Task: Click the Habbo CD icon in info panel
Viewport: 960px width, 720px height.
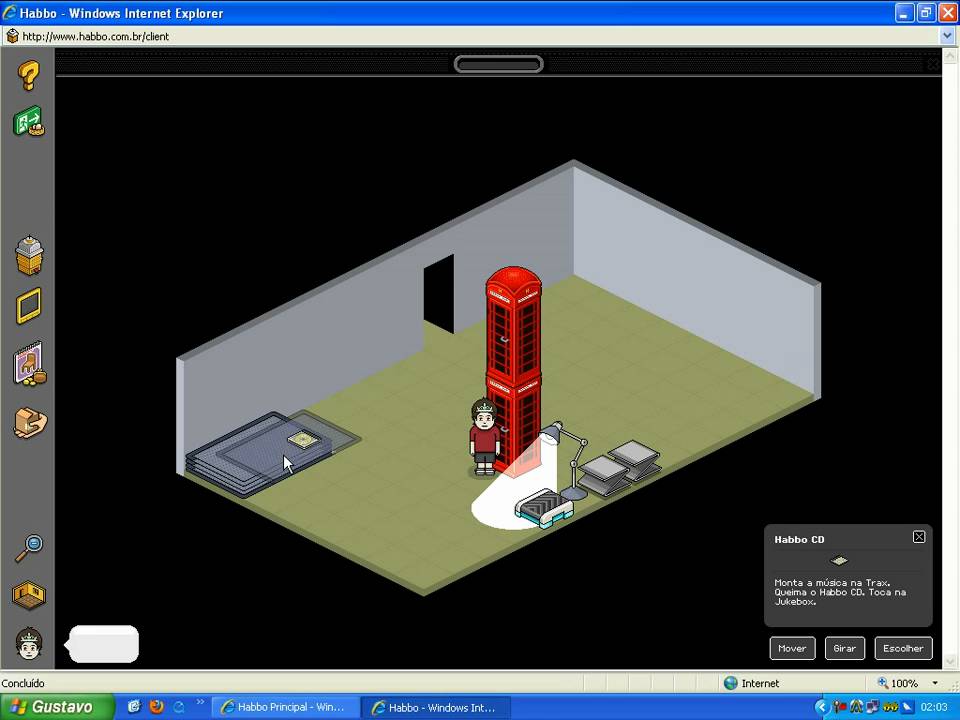Action: pos(839,560)
